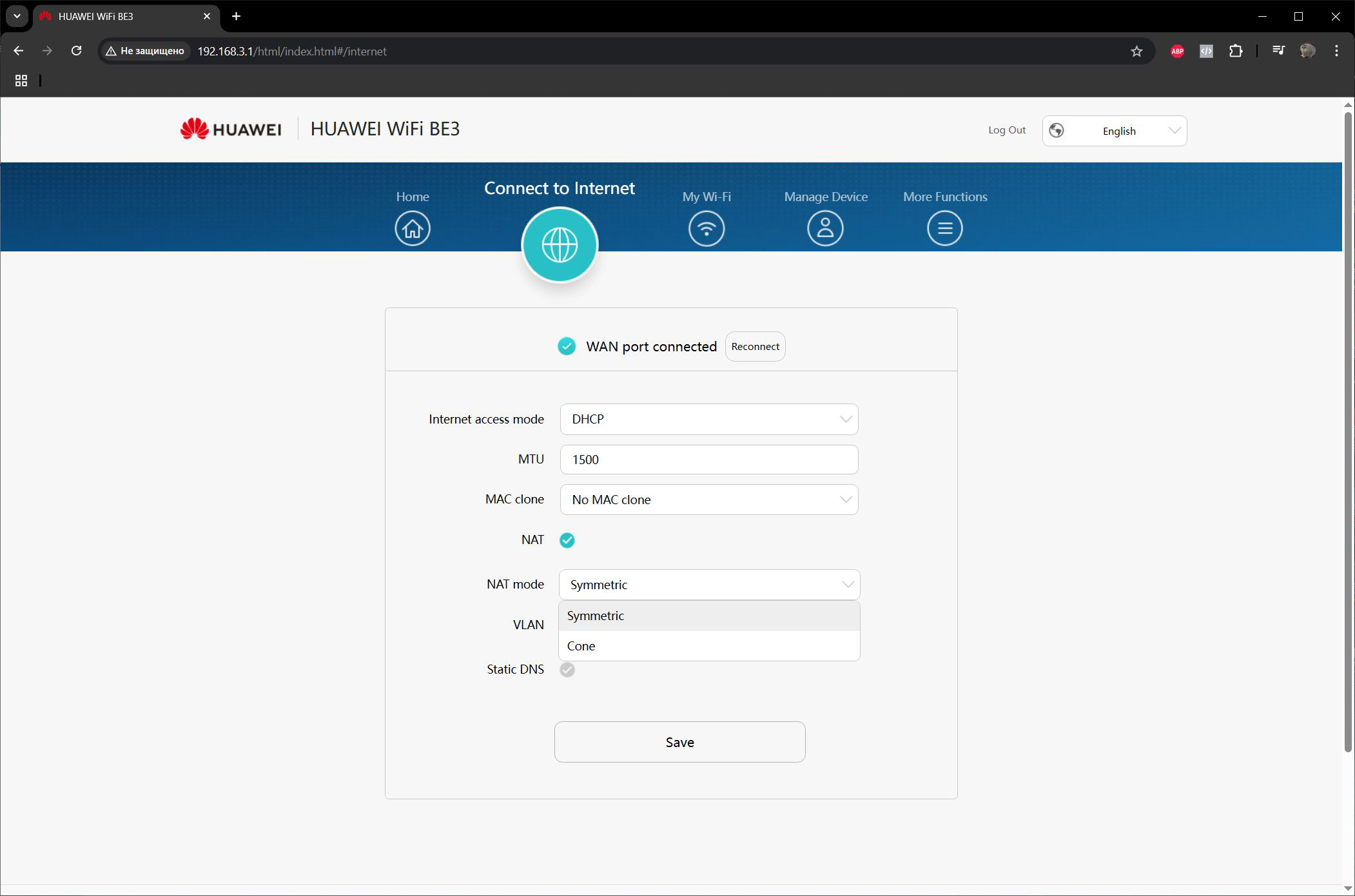Switch to the Manage Device tab label
This screenshot has width=1355, height=896.
pos(826,197)
